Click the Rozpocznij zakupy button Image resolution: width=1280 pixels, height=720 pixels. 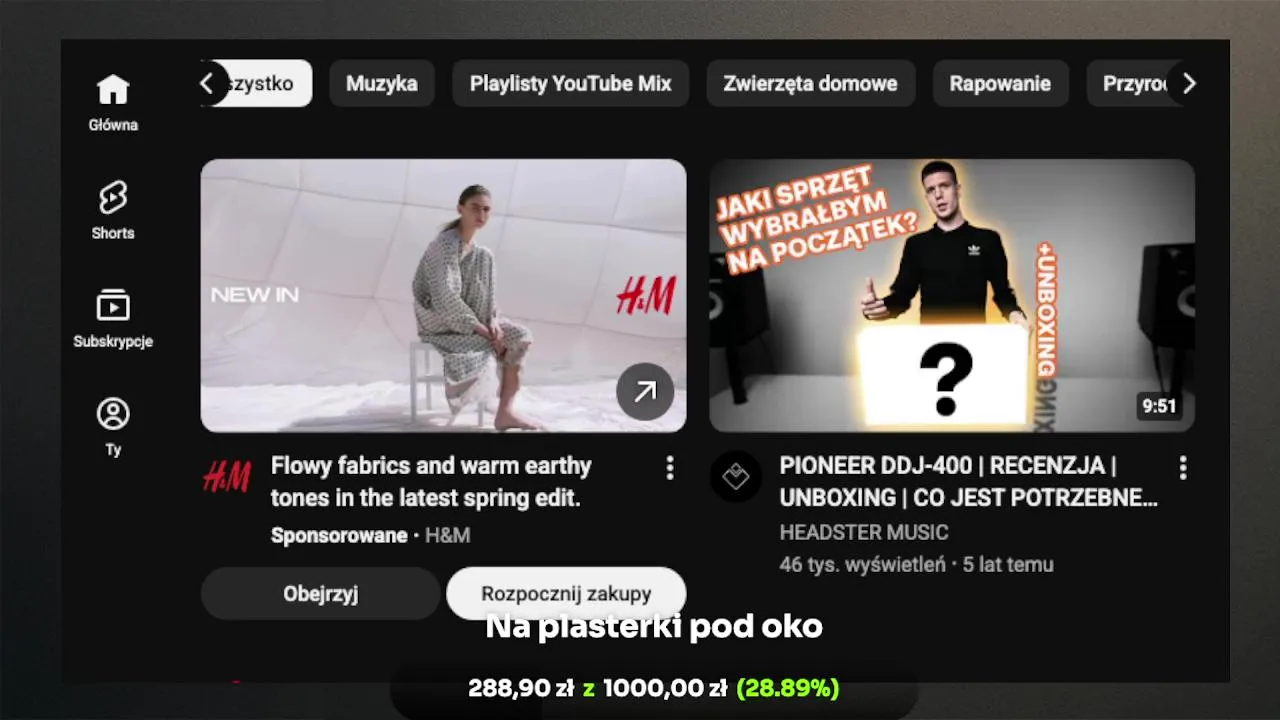click(566, 593)
